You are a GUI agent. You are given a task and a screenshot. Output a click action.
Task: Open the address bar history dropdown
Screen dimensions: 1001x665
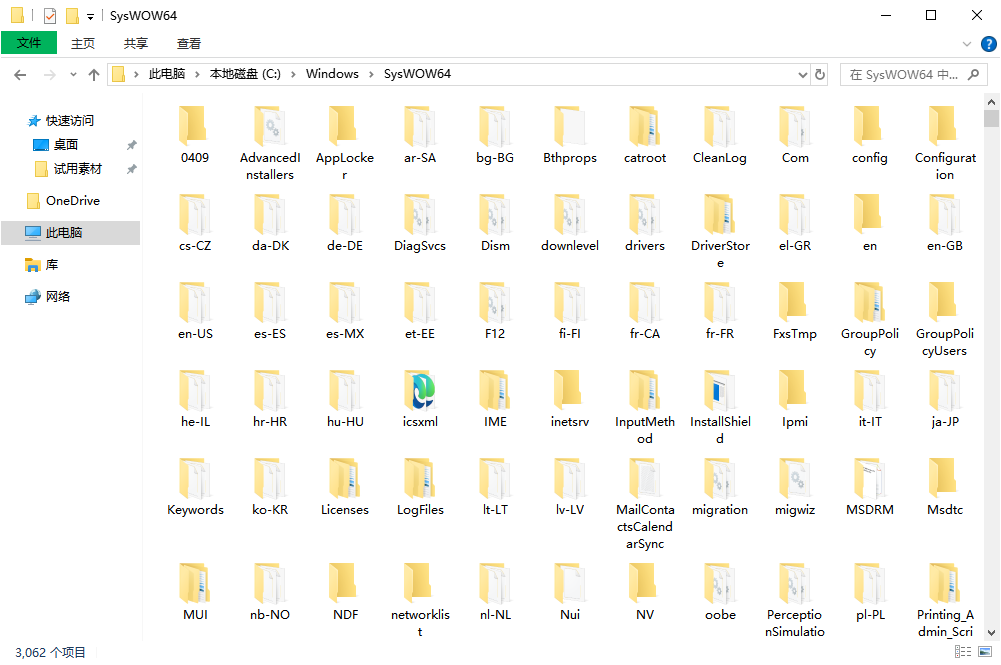(802, 75)
